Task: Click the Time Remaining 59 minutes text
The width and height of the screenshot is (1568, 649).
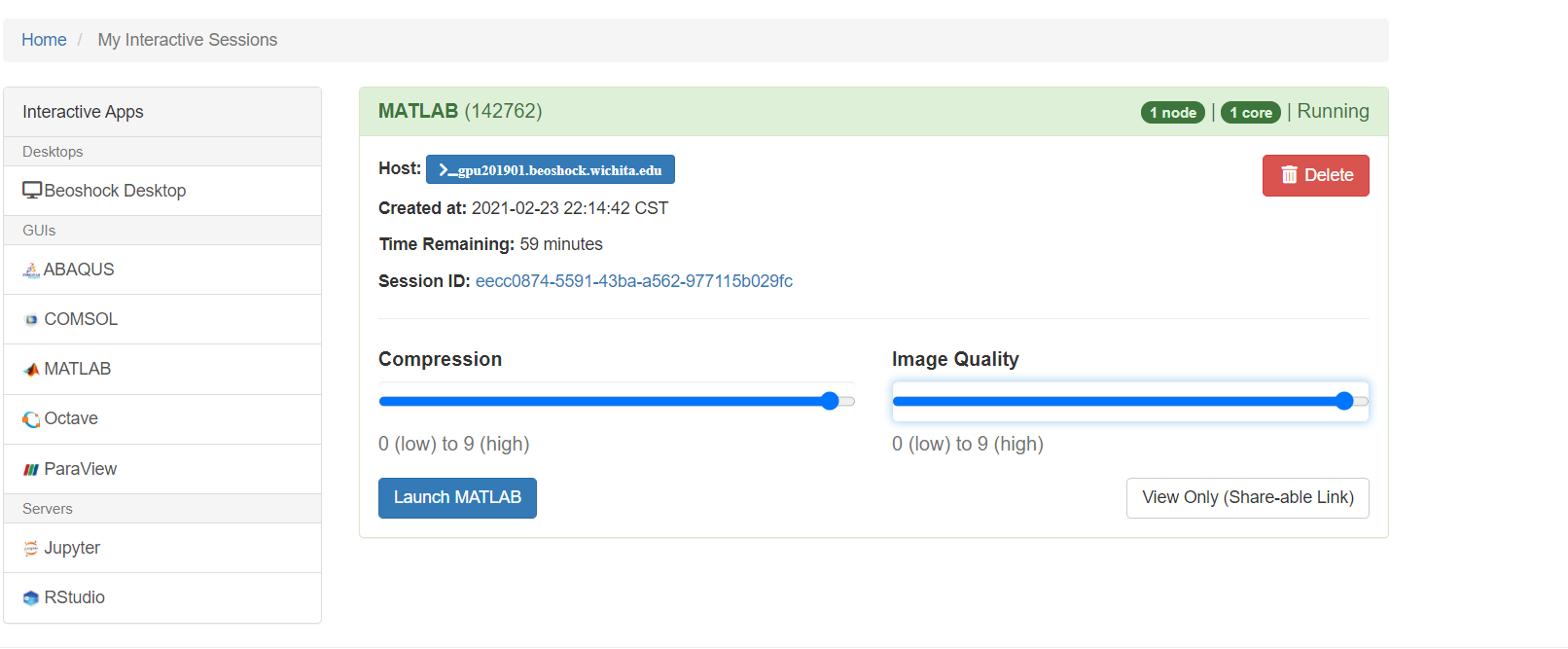Action: click(x=490, y=244)
